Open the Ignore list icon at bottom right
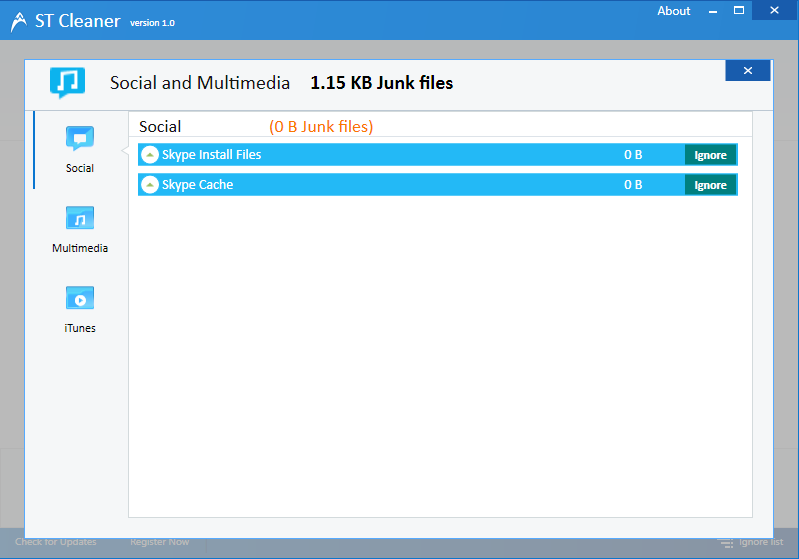This screenshot has width=799, height=559. pyautogui.click(x=727, y=543)
